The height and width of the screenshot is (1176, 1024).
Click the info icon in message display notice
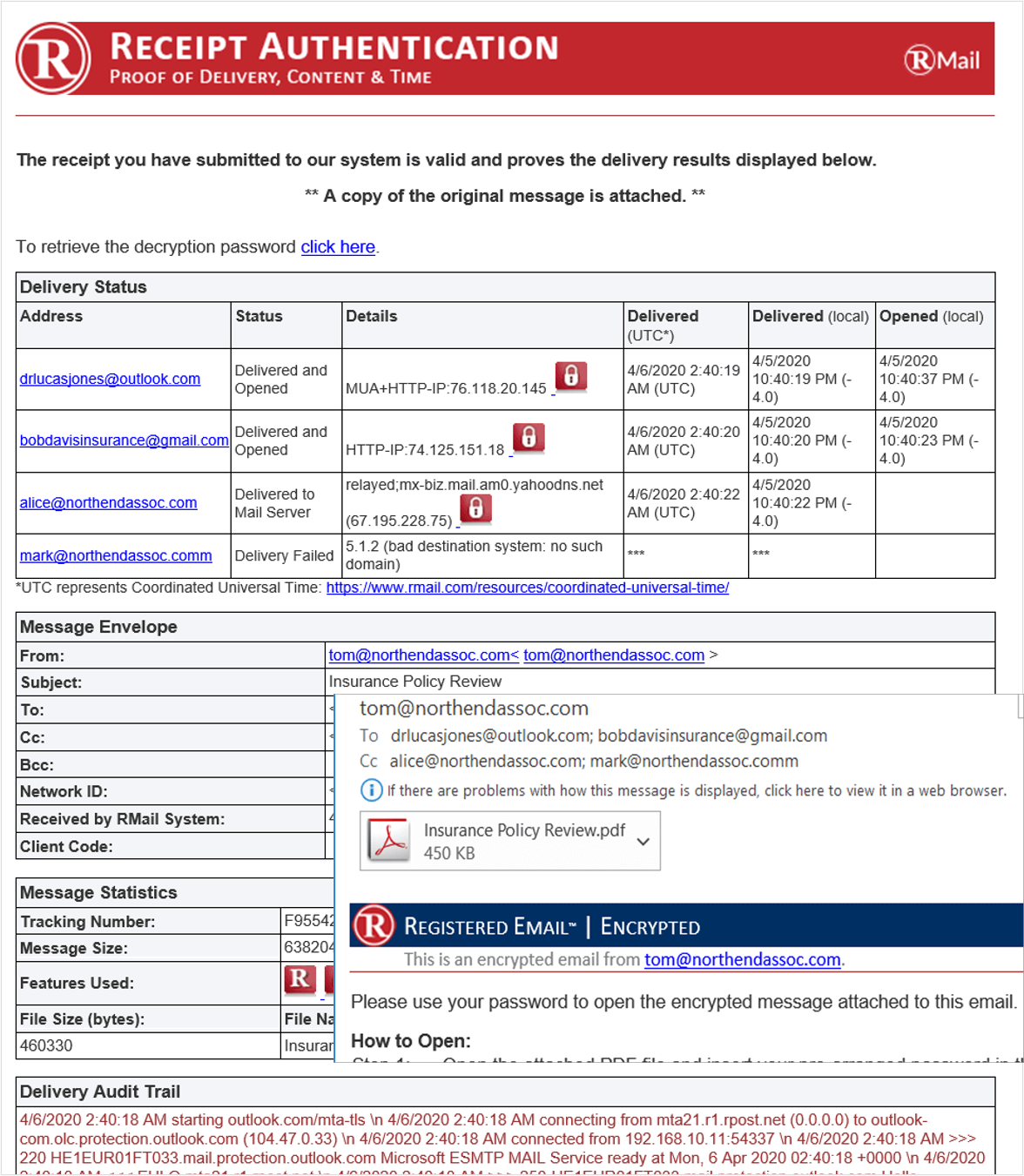371,790
